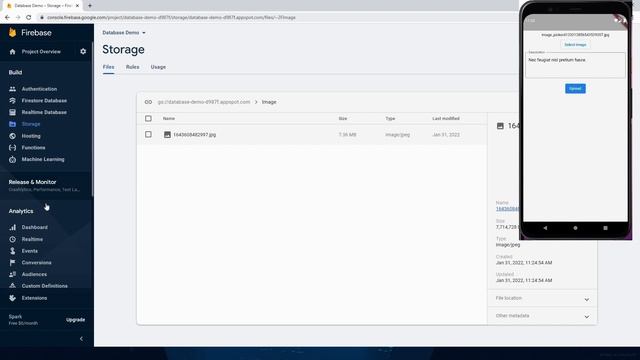Go back in browser history
The width and height of the screenshot is (640, 360).
point(7,18)
